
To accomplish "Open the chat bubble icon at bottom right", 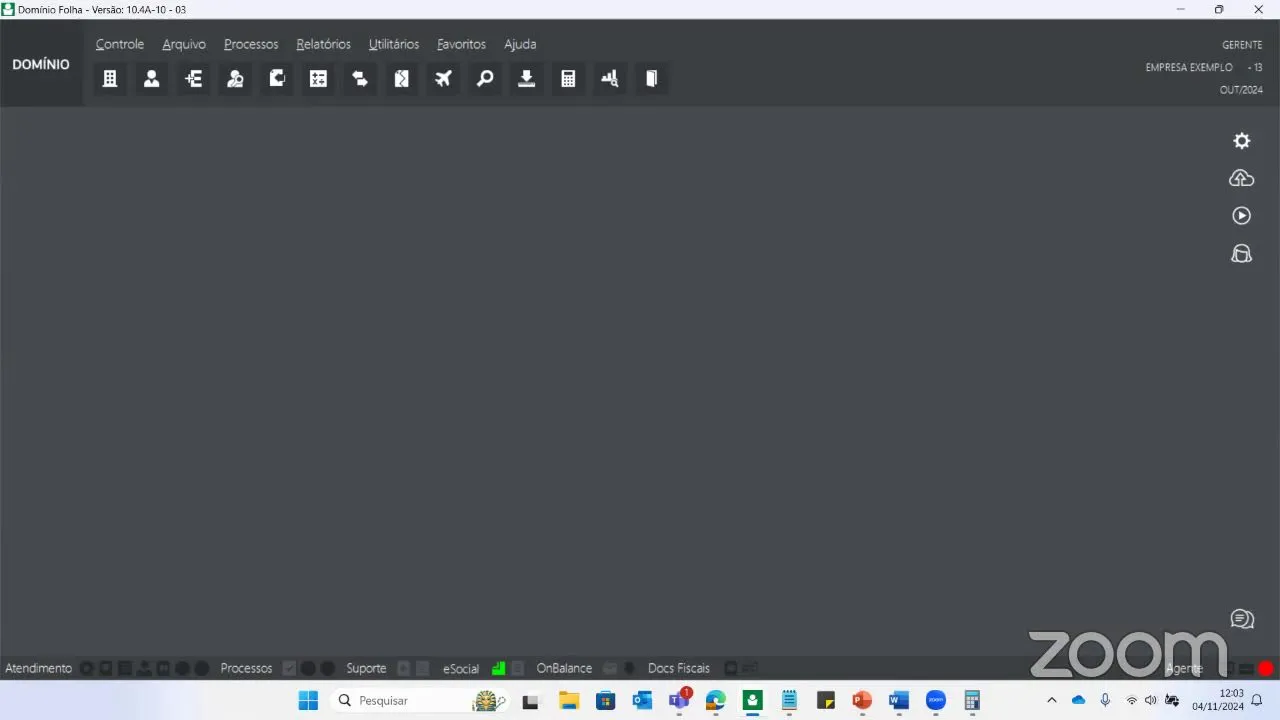I will point(1242,620).
